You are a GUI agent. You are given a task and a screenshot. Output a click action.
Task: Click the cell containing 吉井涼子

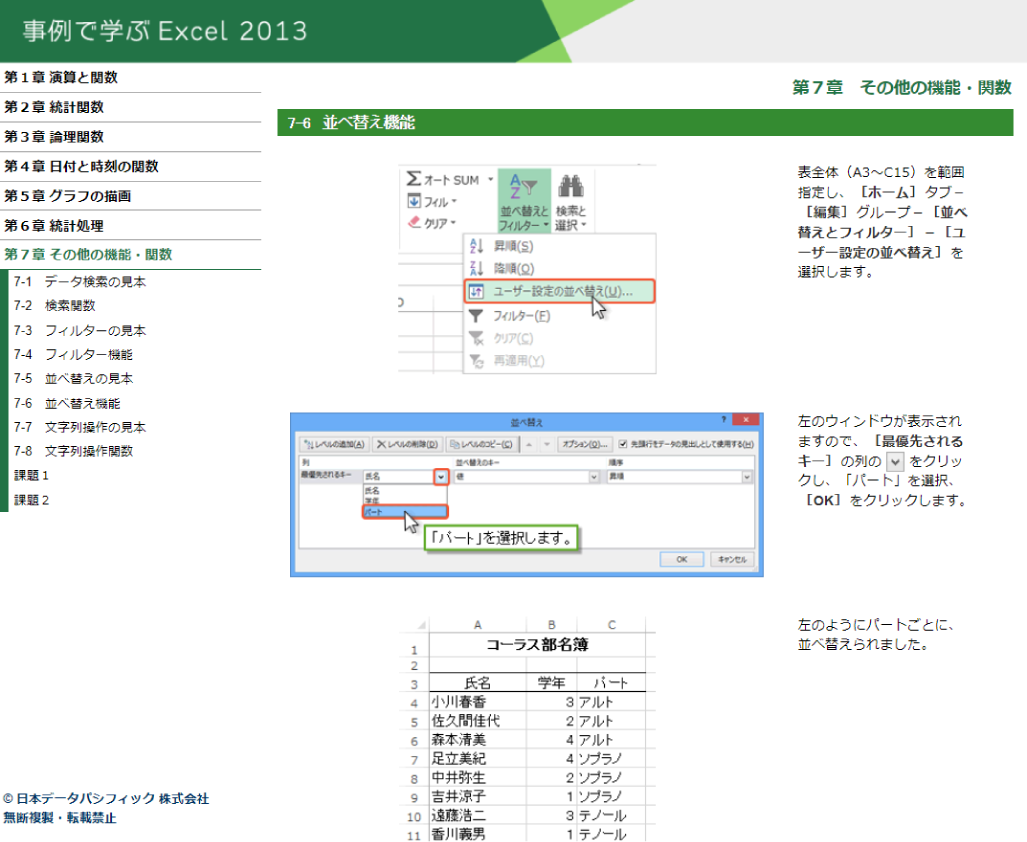coord(477,797)
